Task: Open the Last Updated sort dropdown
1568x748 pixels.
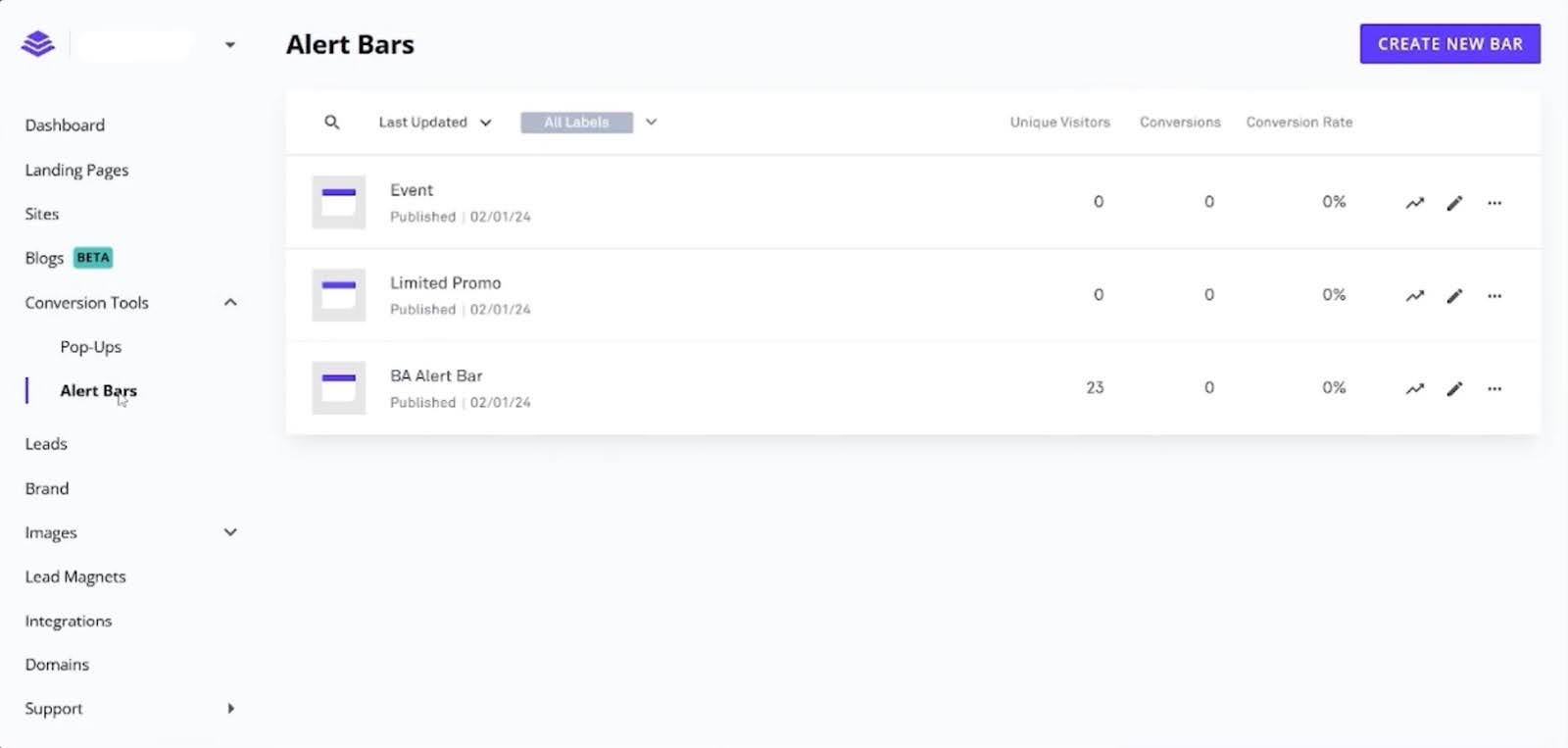Action: tap(435, 123)
